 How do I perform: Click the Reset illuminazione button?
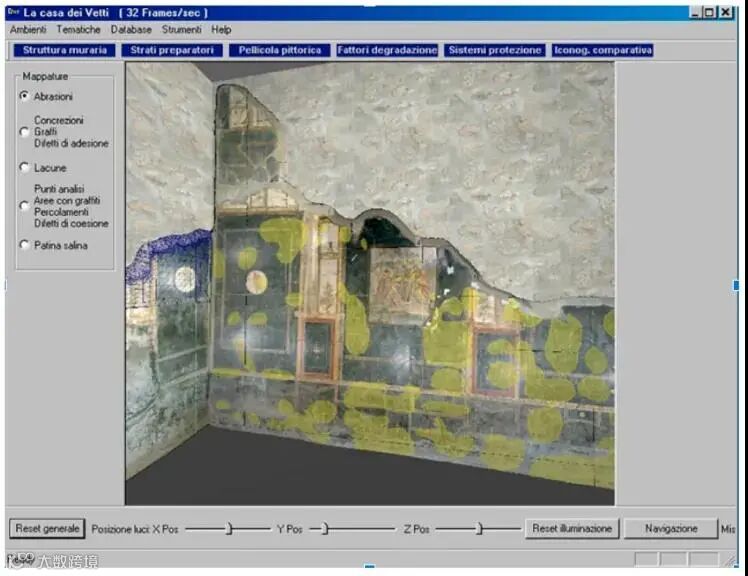[572, 529]
